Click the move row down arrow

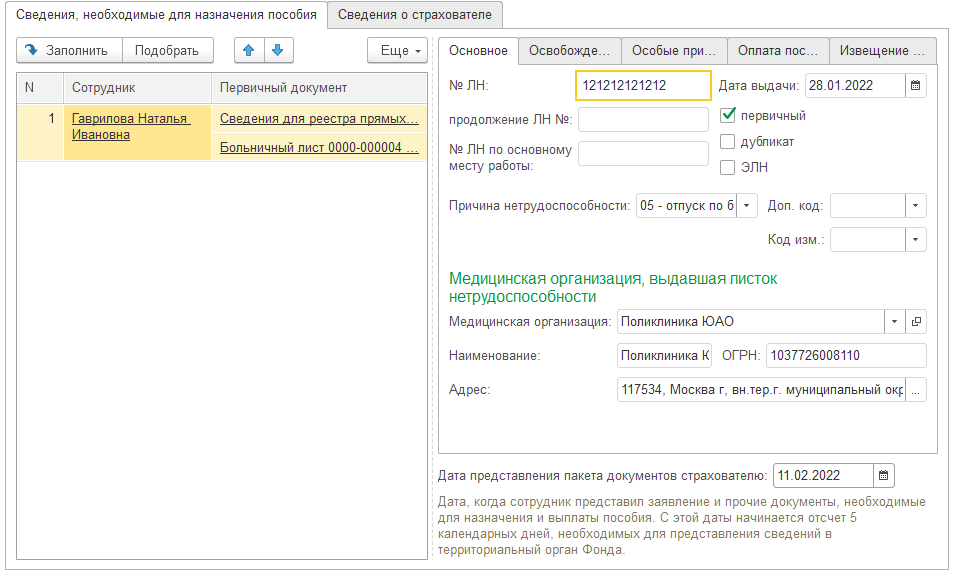point(277,51)
